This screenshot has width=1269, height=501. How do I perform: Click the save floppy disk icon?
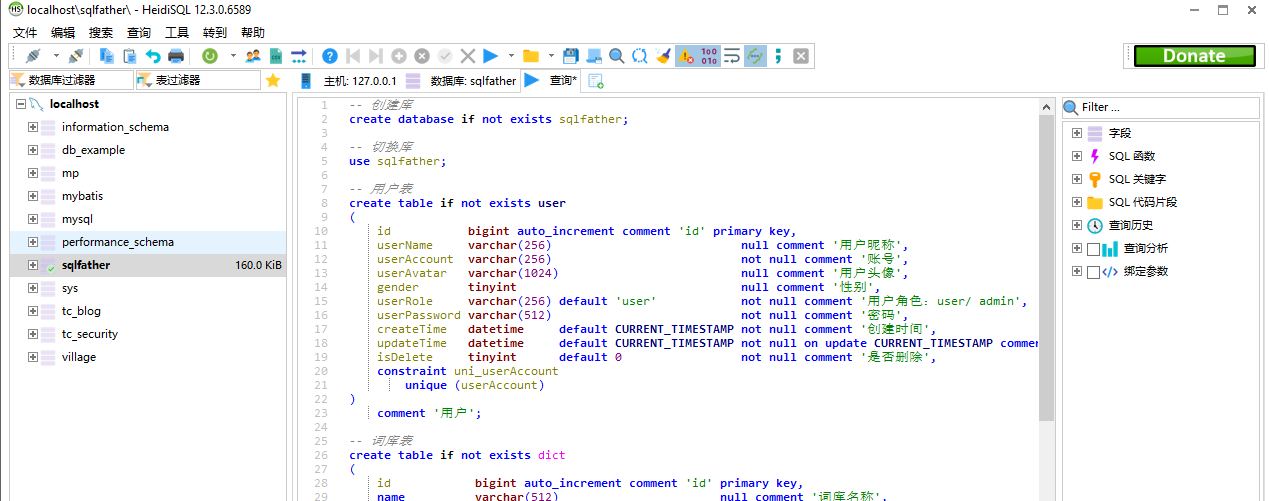tap(571, 56)
